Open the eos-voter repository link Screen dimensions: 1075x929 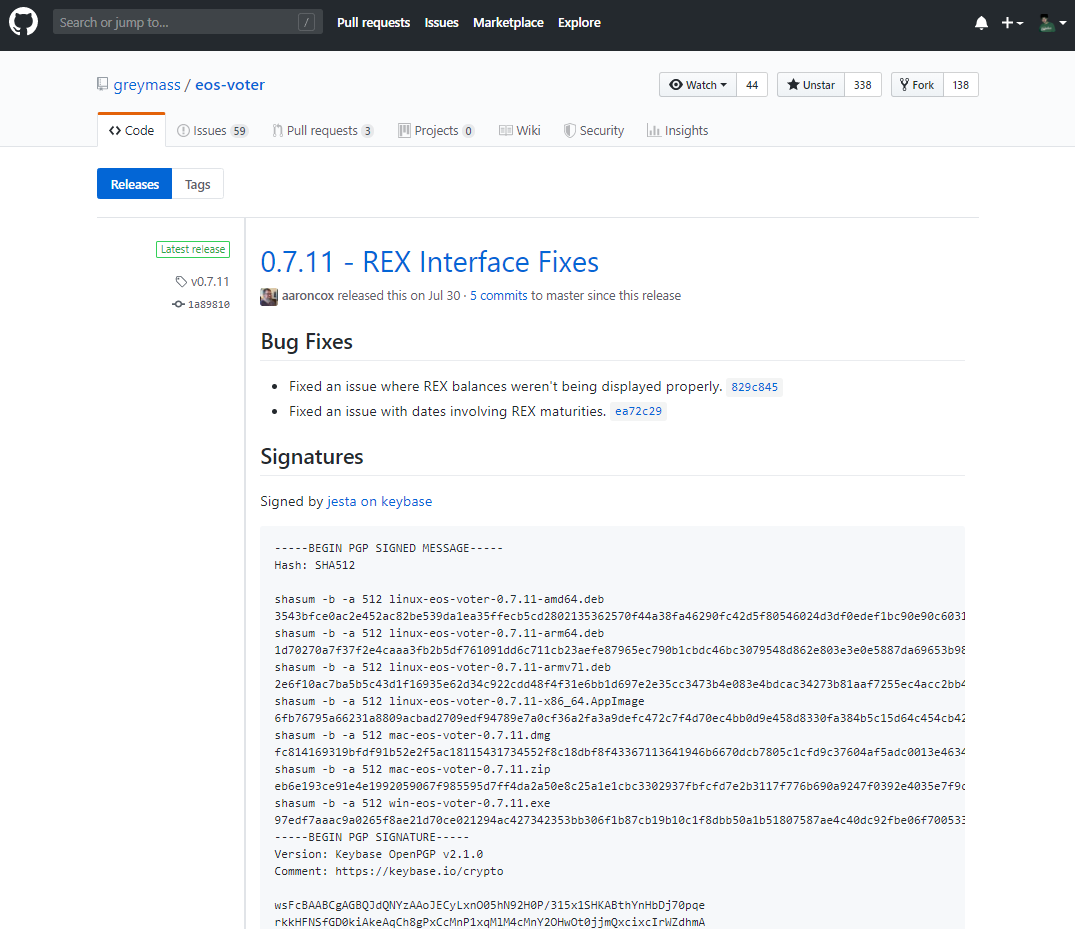click(230, 85)
